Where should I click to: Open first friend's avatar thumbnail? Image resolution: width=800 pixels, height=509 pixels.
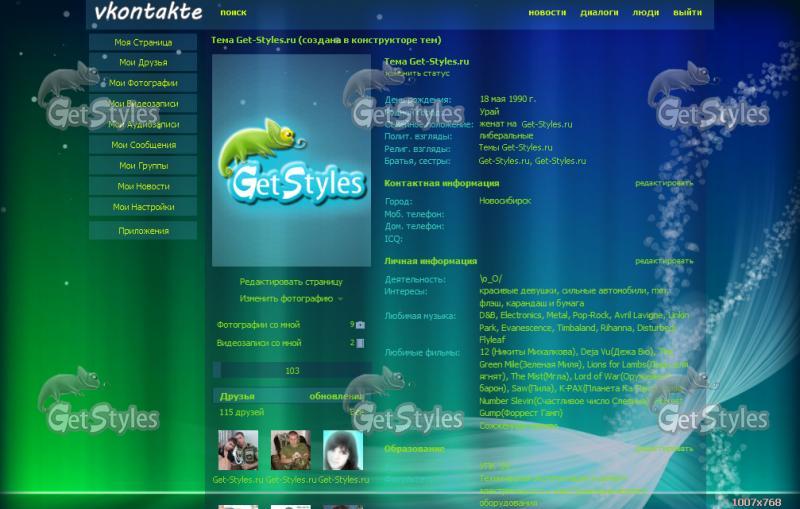click(238, 450)
